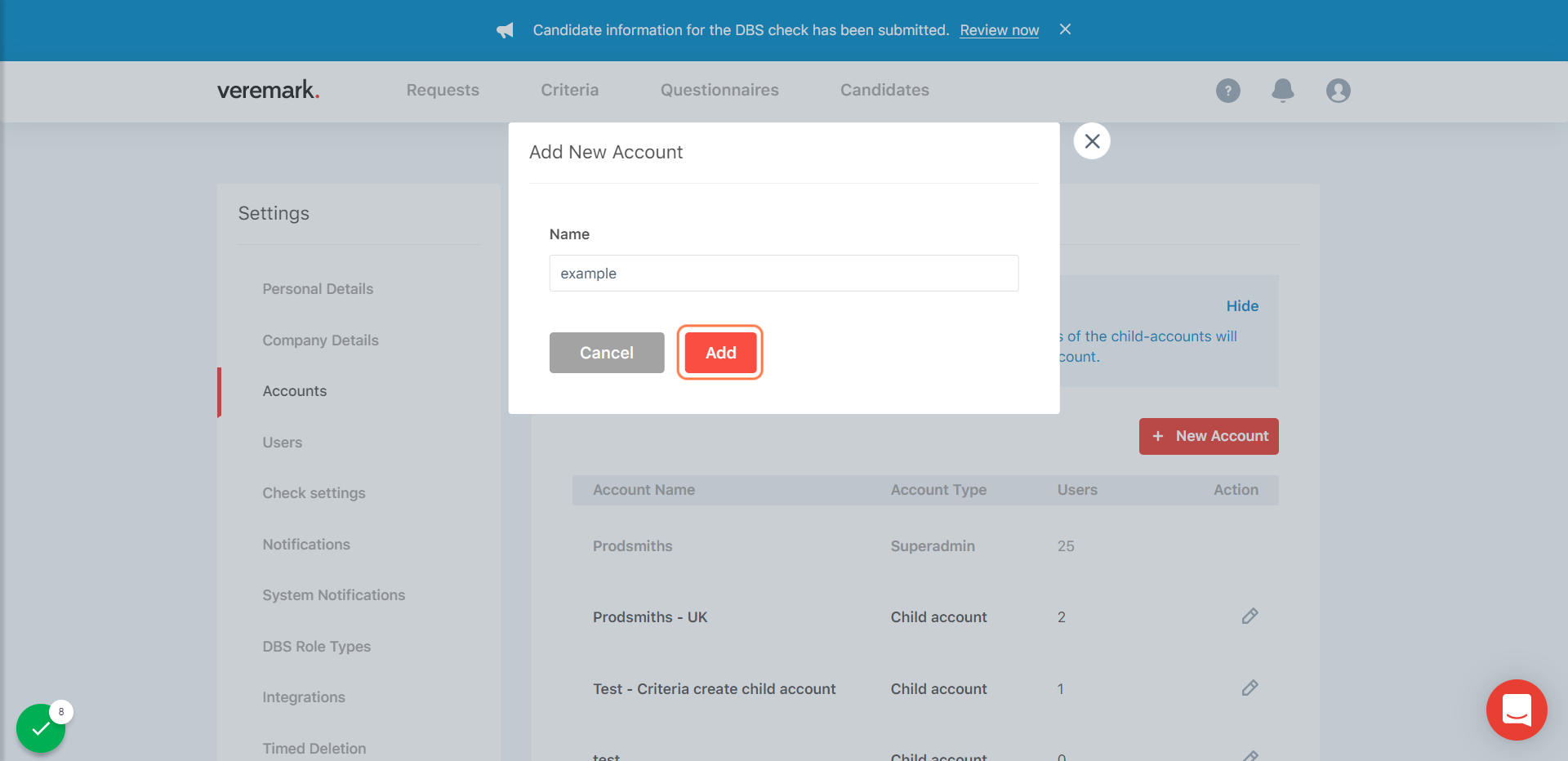Open the Review now link

pyautogui.click(x=999, y=30)
